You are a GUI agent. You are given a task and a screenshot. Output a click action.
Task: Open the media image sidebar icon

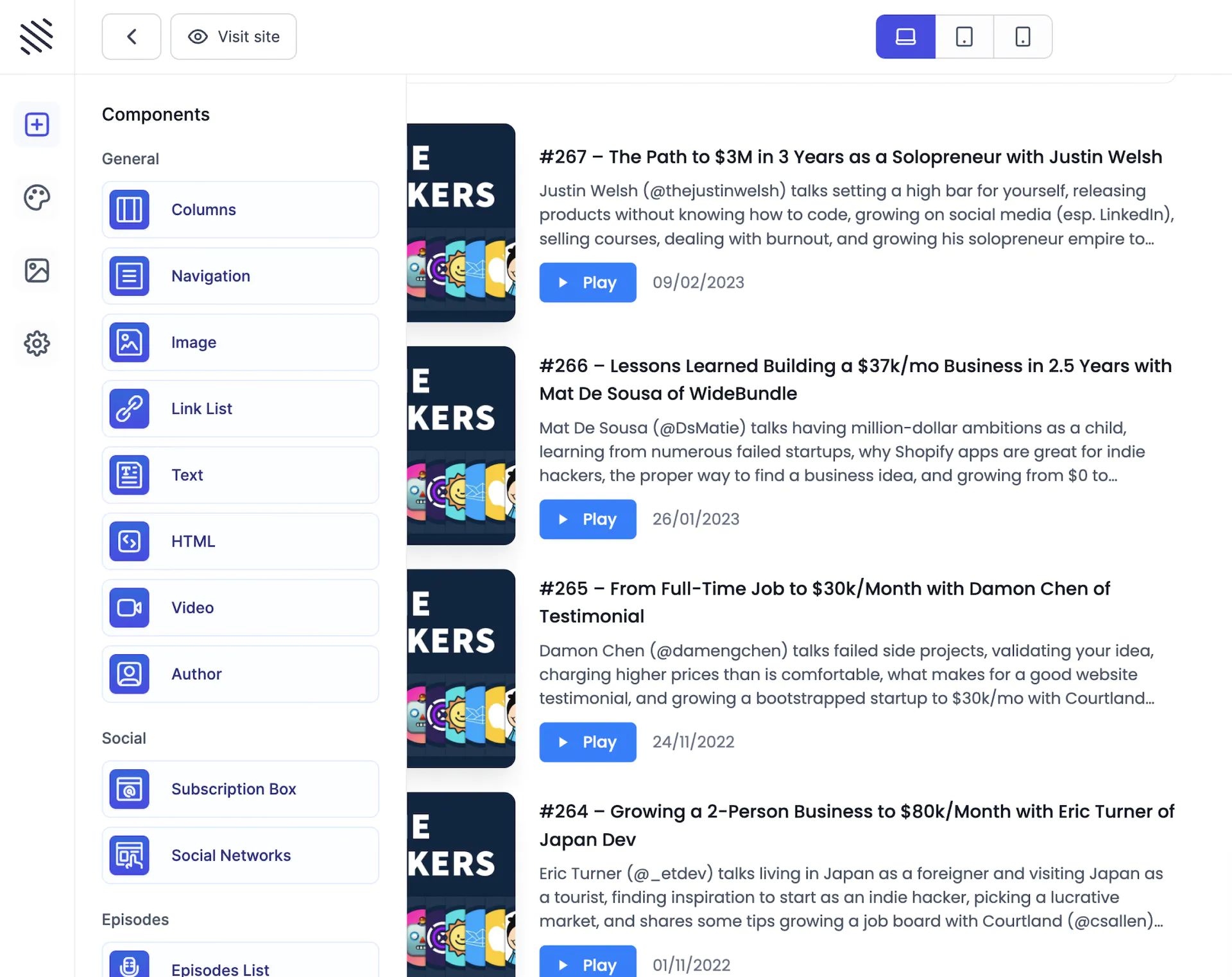click(x=37, y=271)
